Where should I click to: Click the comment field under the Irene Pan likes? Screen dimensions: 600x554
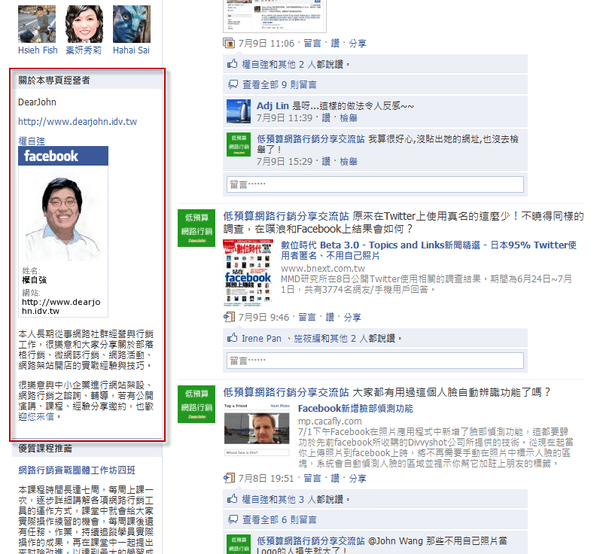[x=375, y=360]
